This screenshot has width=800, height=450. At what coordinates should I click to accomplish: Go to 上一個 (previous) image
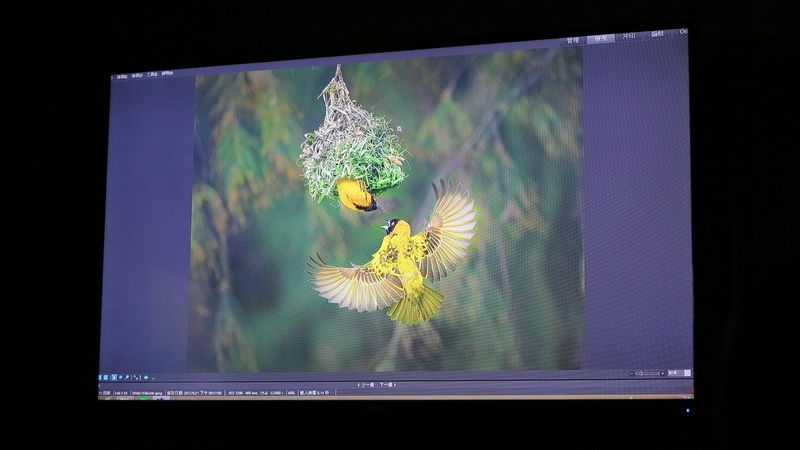tap(366, 385)
